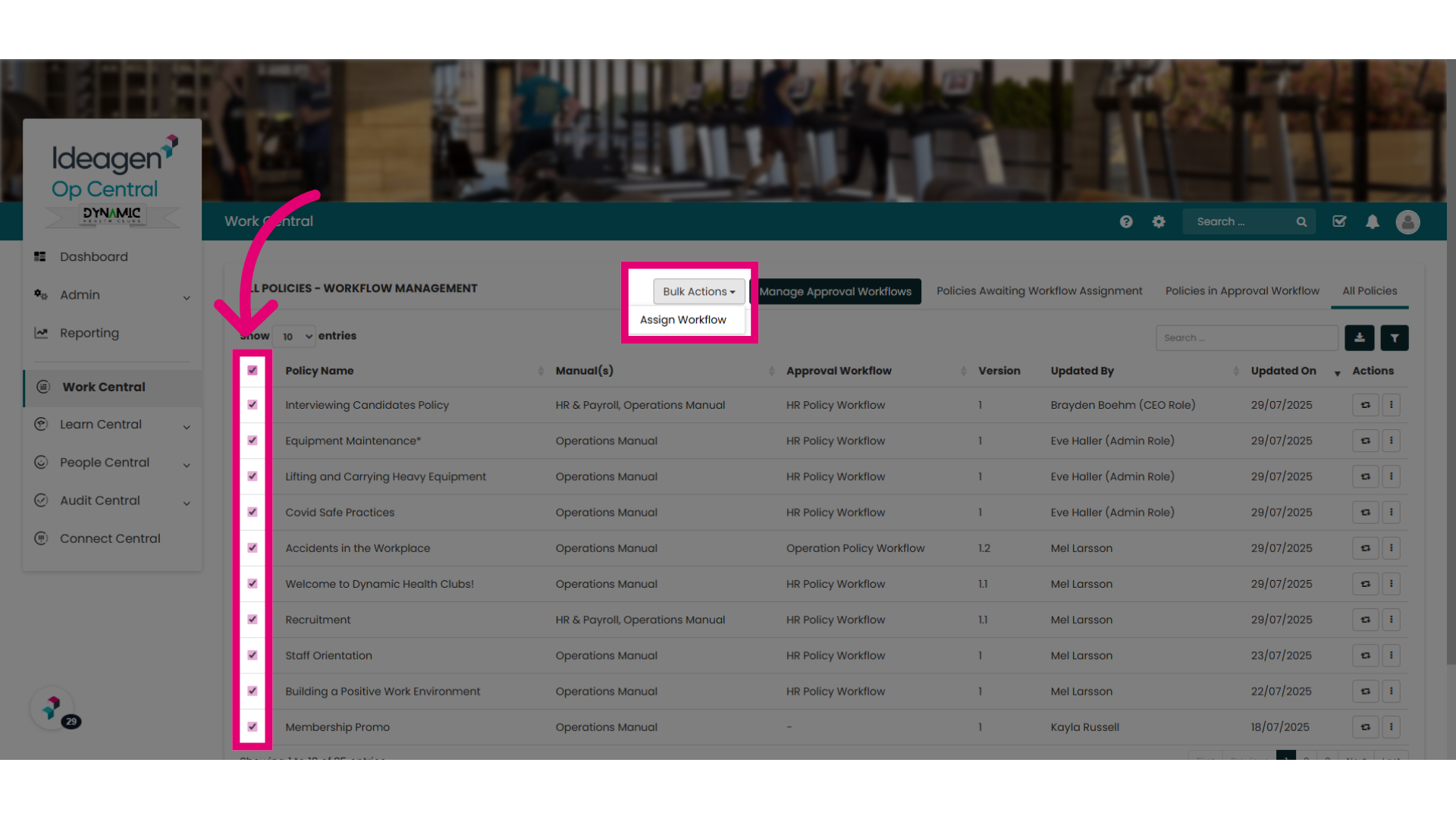Sort table by Updated On column
The height and width of the screenshot is (819, 1456).
(x=1284, y=371)
